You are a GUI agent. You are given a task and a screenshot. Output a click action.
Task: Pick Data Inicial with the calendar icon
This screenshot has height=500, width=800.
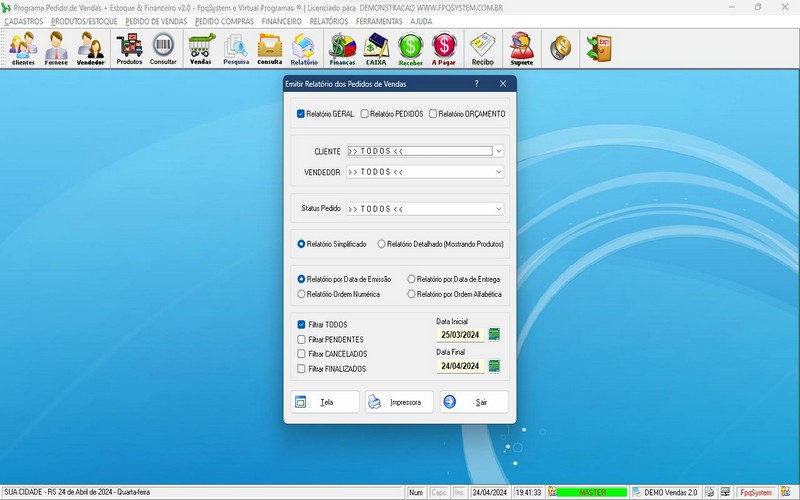[494, 334]
